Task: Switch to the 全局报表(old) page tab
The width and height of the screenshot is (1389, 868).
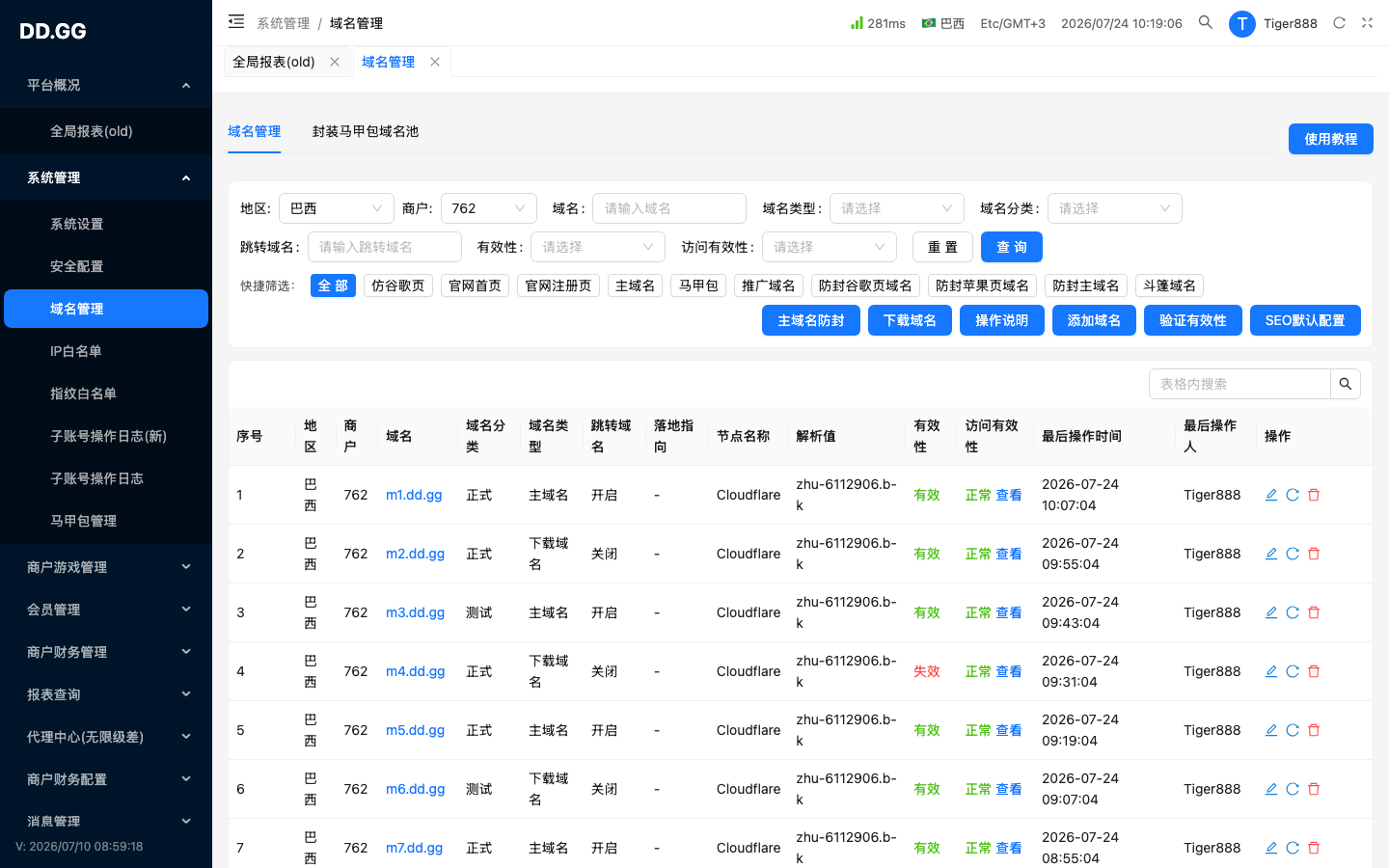Action: 274,62
